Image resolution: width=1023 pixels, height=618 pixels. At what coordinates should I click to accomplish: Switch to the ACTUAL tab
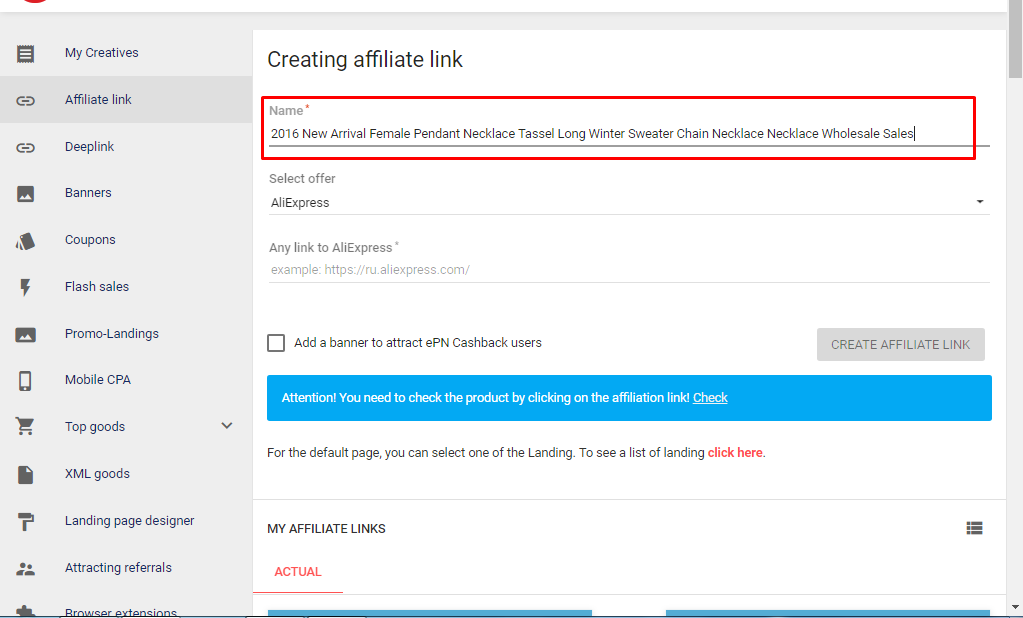pos(298,572)
